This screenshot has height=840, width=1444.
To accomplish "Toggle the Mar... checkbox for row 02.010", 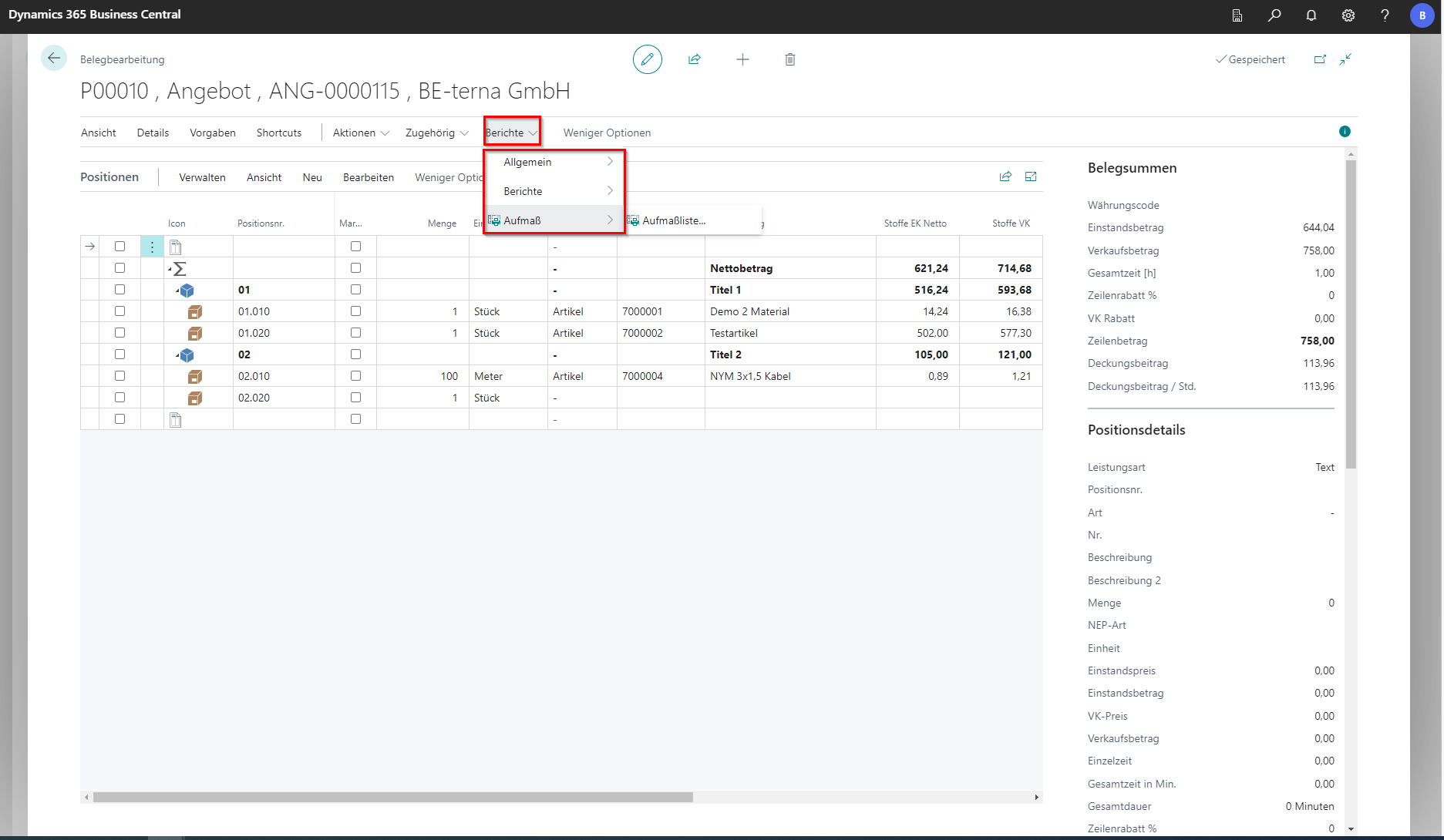I will tap(355, 376).
